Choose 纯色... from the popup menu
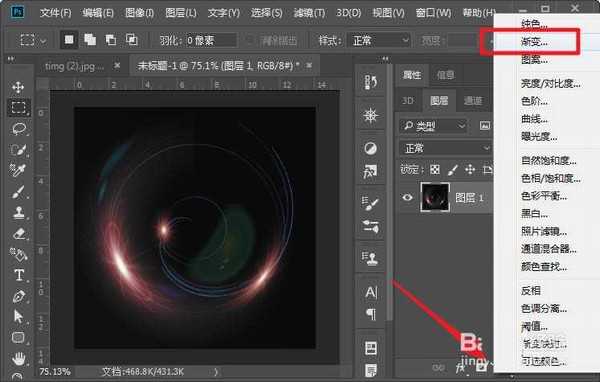Screen dimensions: 600x382 (535, 24)
